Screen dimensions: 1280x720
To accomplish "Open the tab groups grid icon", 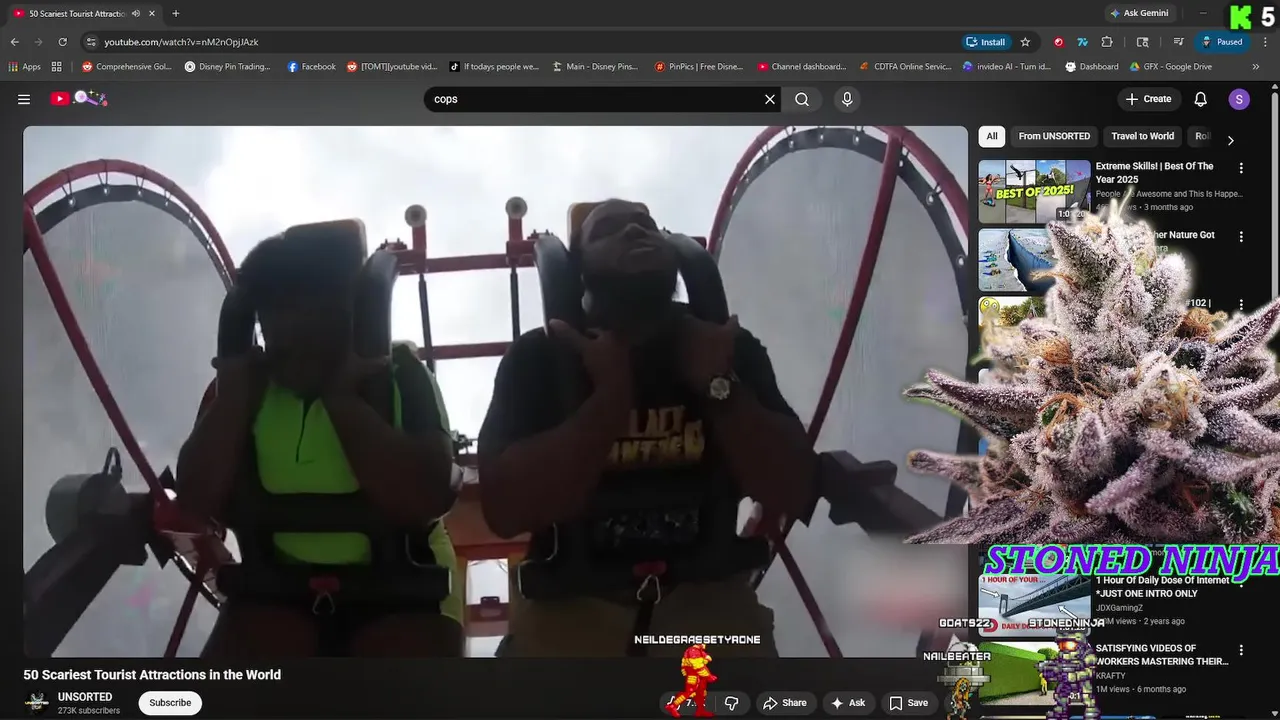I will pos(57,67).
